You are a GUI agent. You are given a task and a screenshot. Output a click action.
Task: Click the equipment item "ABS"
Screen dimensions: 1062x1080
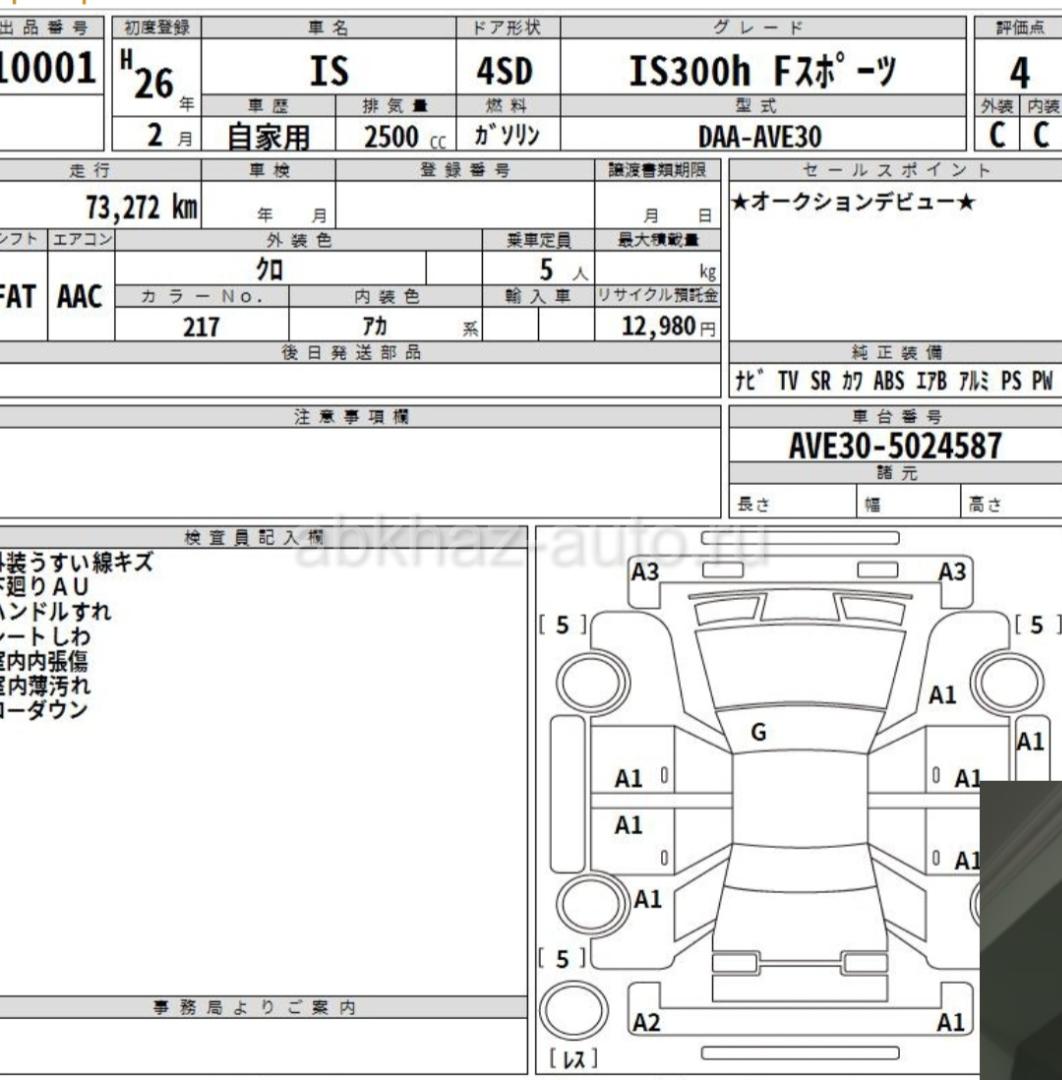tap(888, 381)
